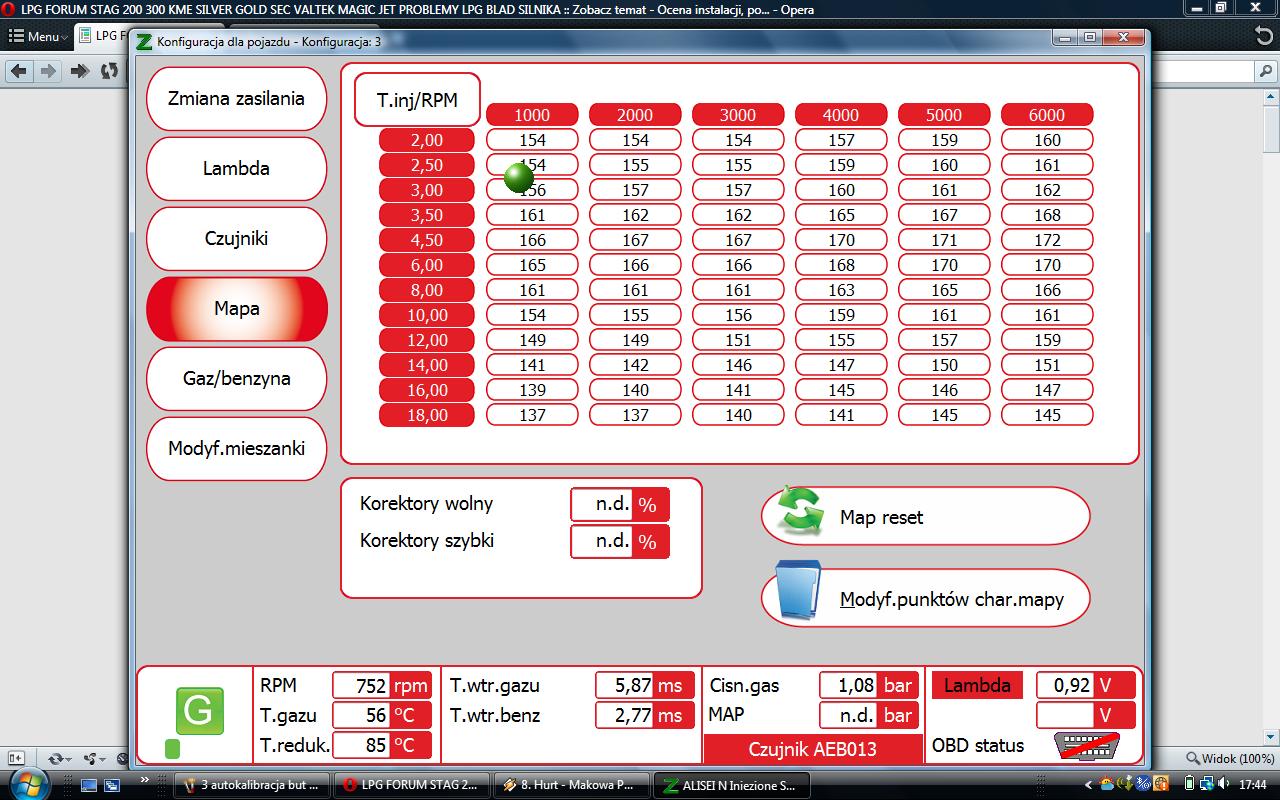This screenshot has width=1280, height=800.
Task: Select the Mapa section
Action: pos(236,308)
